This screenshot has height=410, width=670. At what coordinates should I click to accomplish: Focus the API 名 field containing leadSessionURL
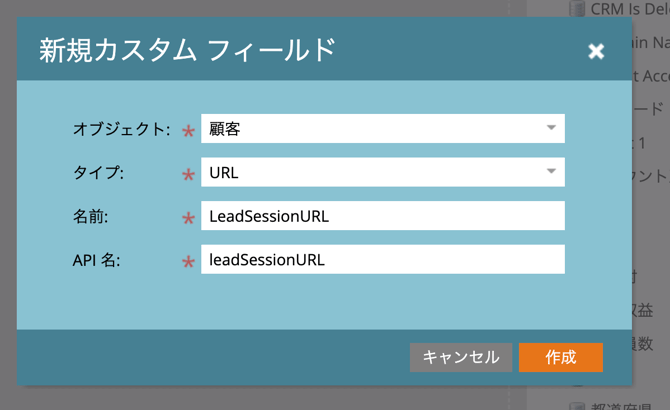pos(382,260)
